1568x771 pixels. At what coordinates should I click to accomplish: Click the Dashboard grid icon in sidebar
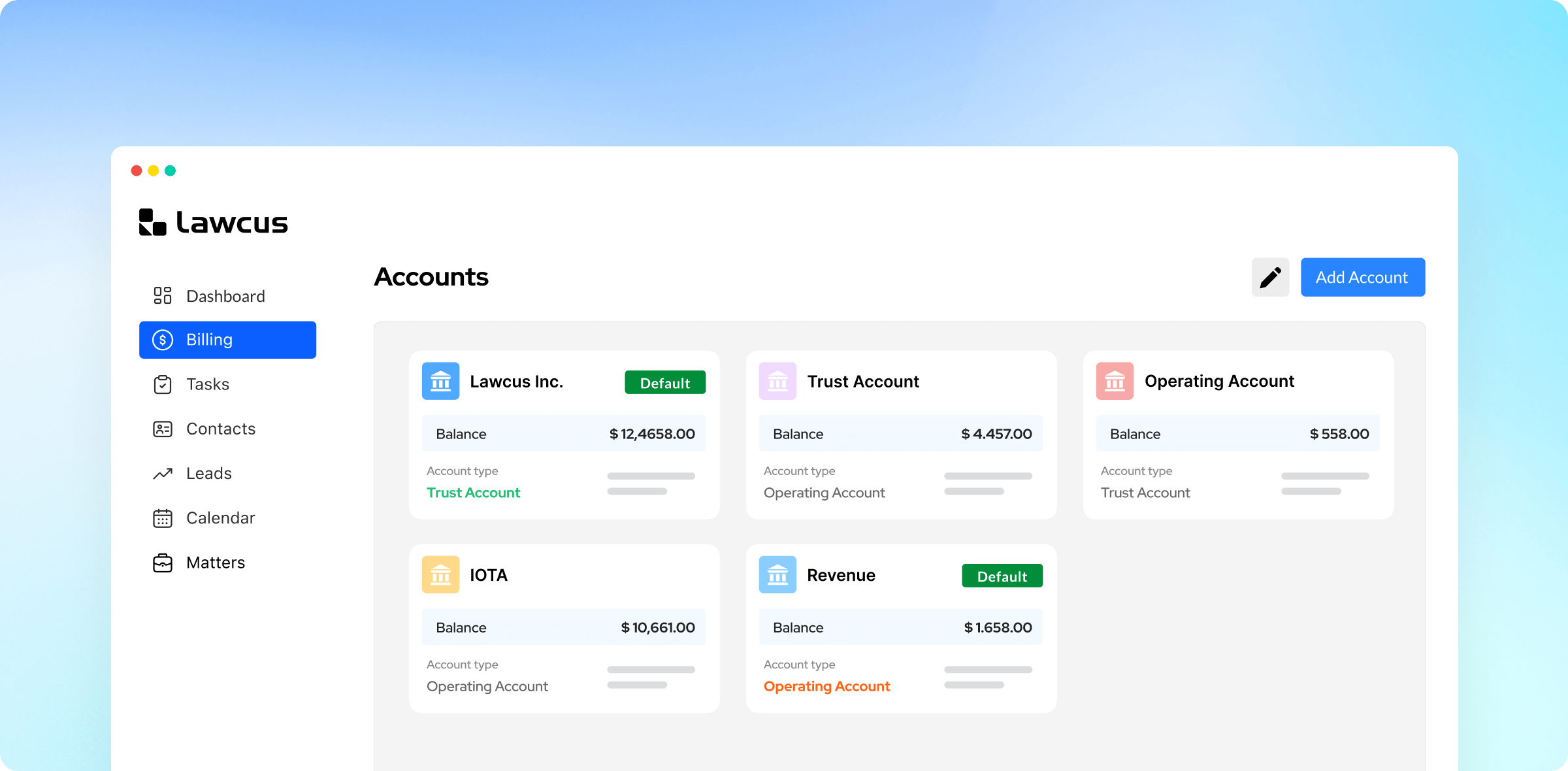click(162, 296)
